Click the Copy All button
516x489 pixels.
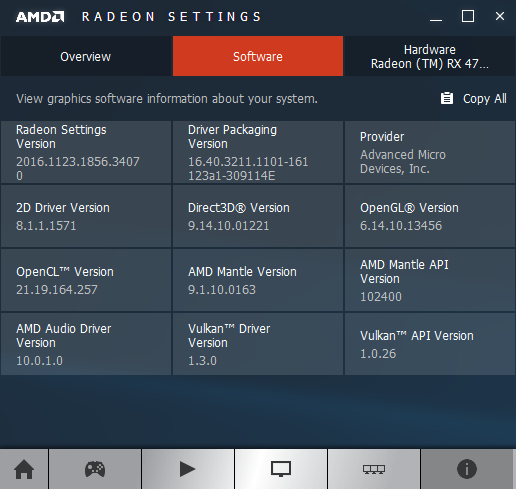pos(474,99)
